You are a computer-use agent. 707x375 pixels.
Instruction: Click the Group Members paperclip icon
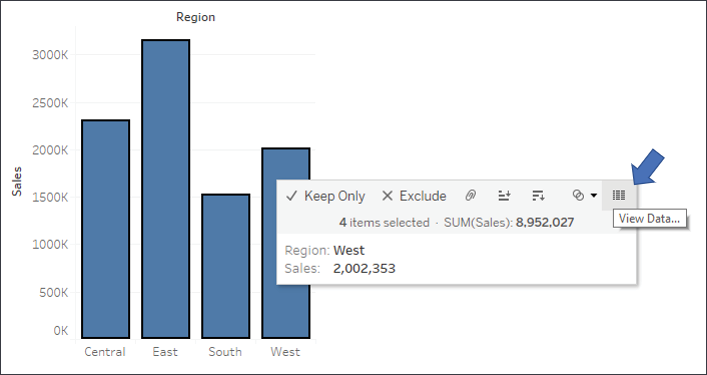470,196
